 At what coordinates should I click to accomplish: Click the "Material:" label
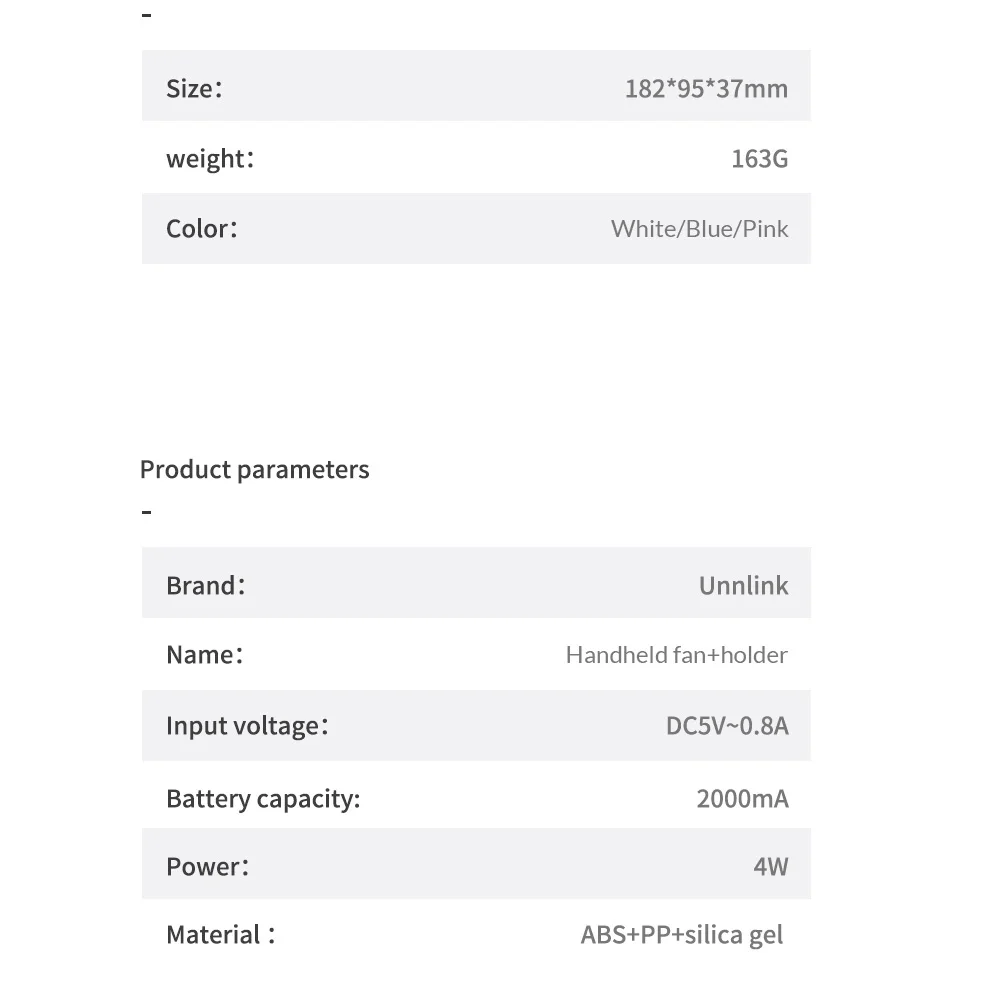(x=221, y=935)
